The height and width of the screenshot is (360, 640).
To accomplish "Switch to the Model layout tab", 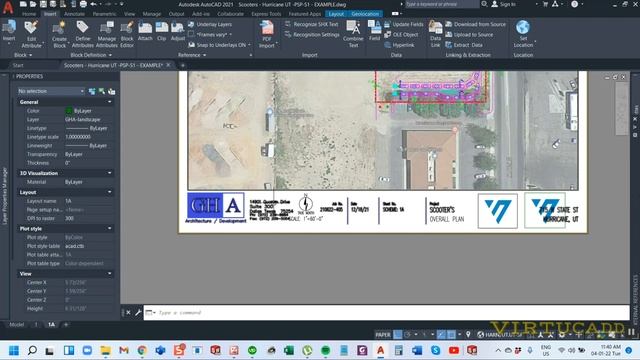I will coord(17,325).
